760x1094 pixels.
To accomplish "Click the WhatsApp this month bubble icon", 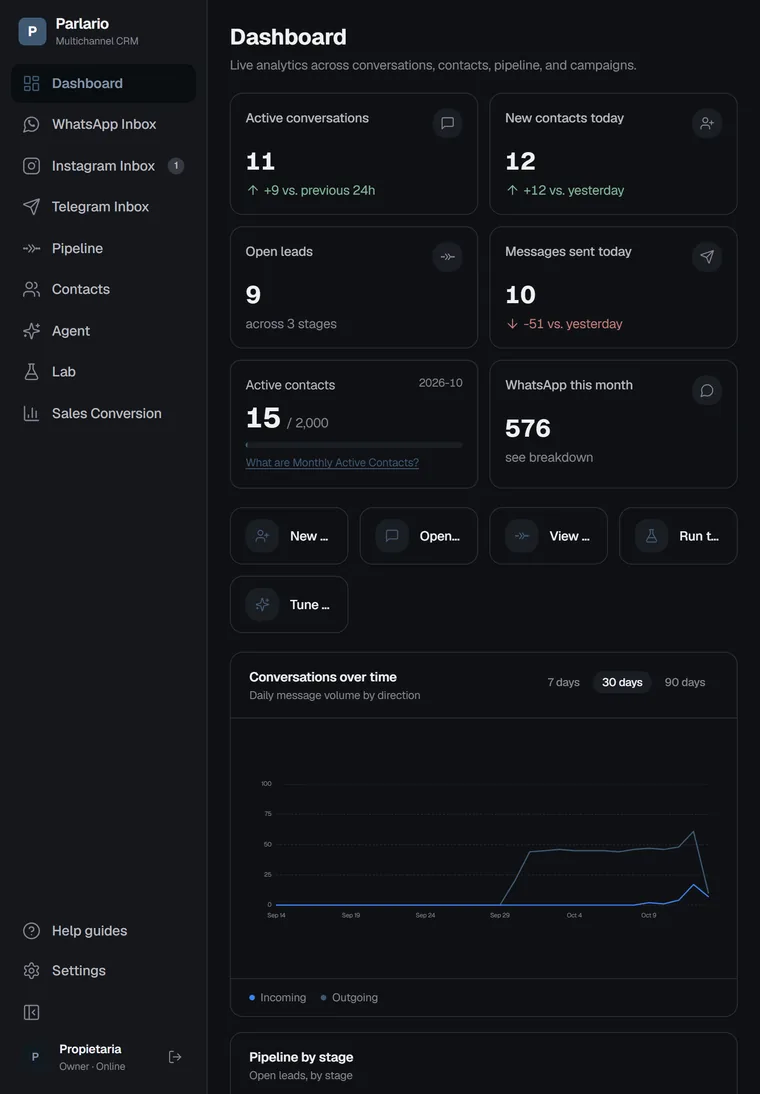I will pos(707,391).
